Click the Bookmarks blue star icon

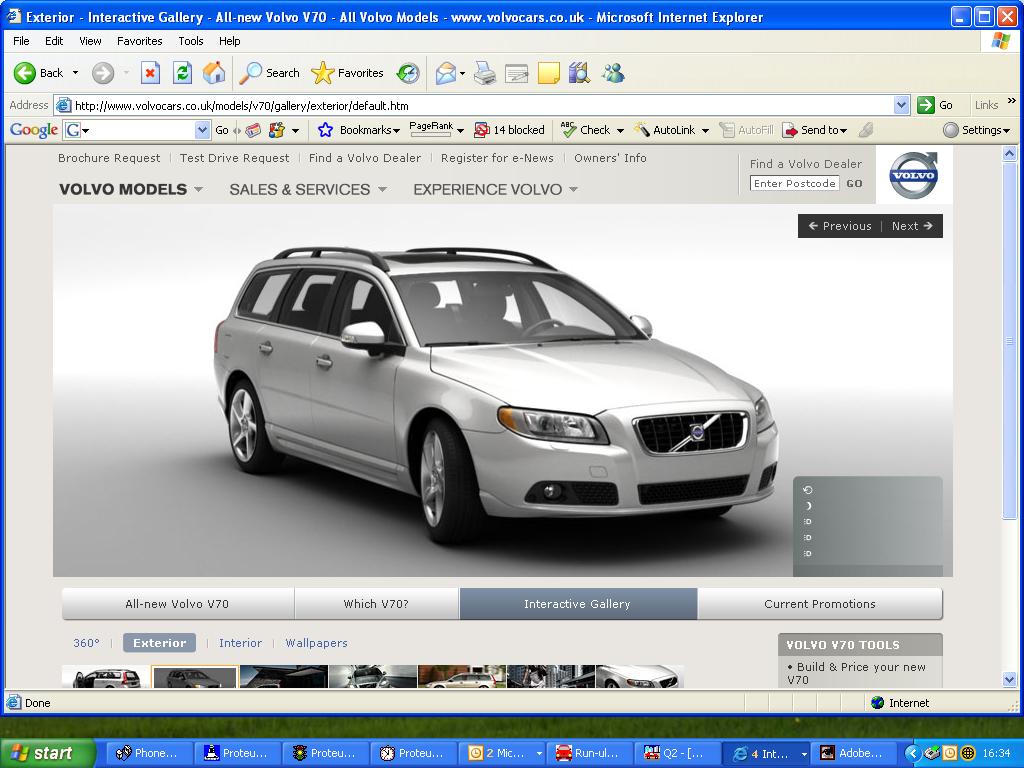coord(325,130)
